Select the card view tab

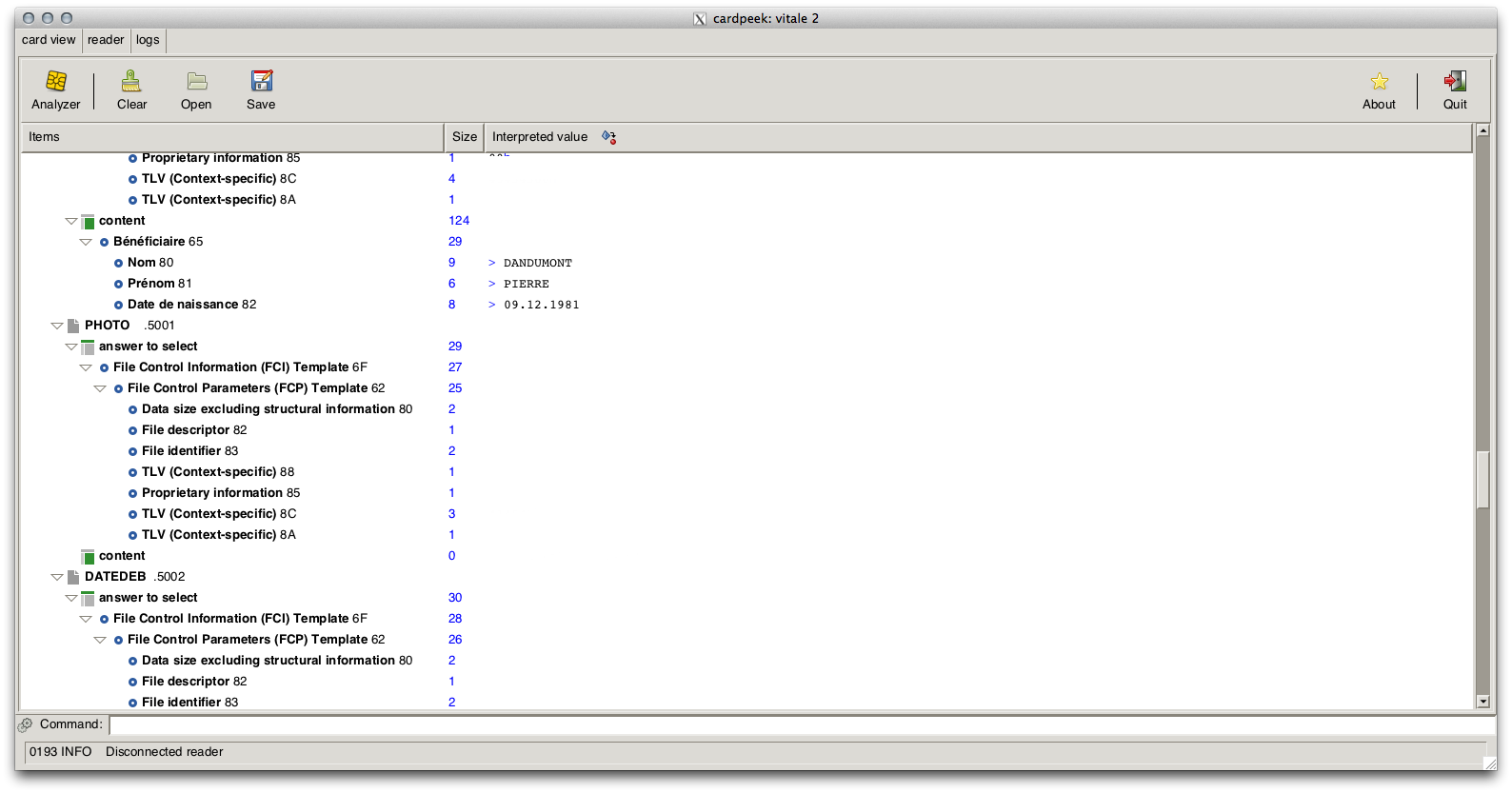click(x=49, y=40)
